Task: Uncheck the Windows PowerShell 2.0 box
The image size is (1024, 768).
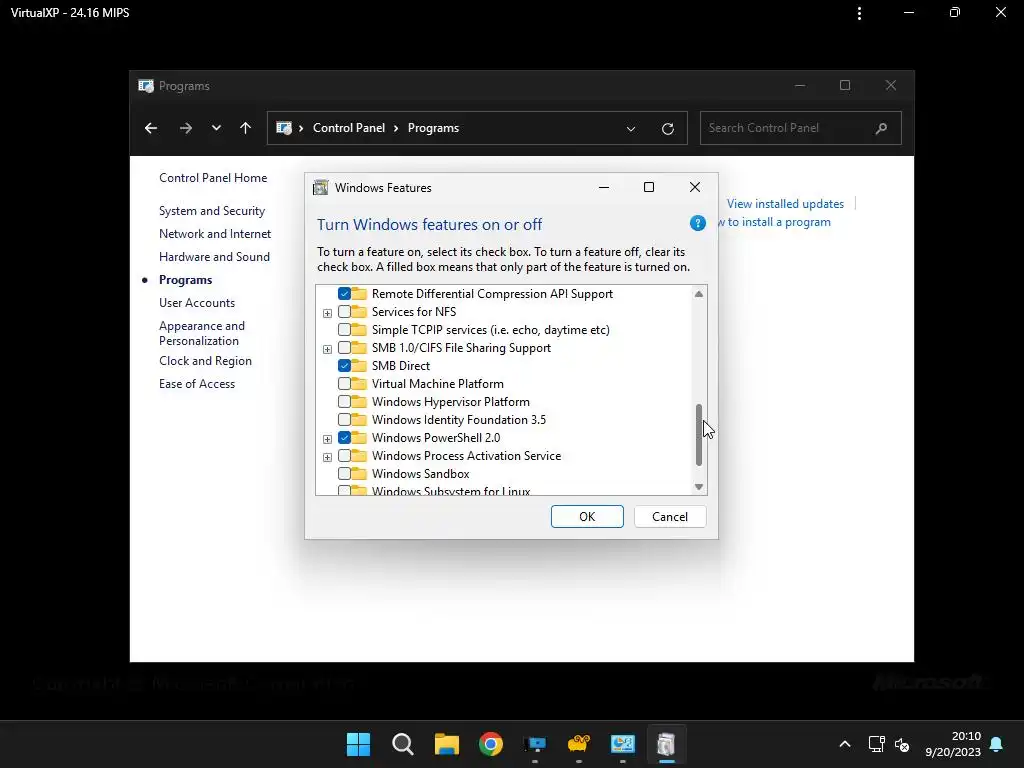Action: click(x=344, y=438)
